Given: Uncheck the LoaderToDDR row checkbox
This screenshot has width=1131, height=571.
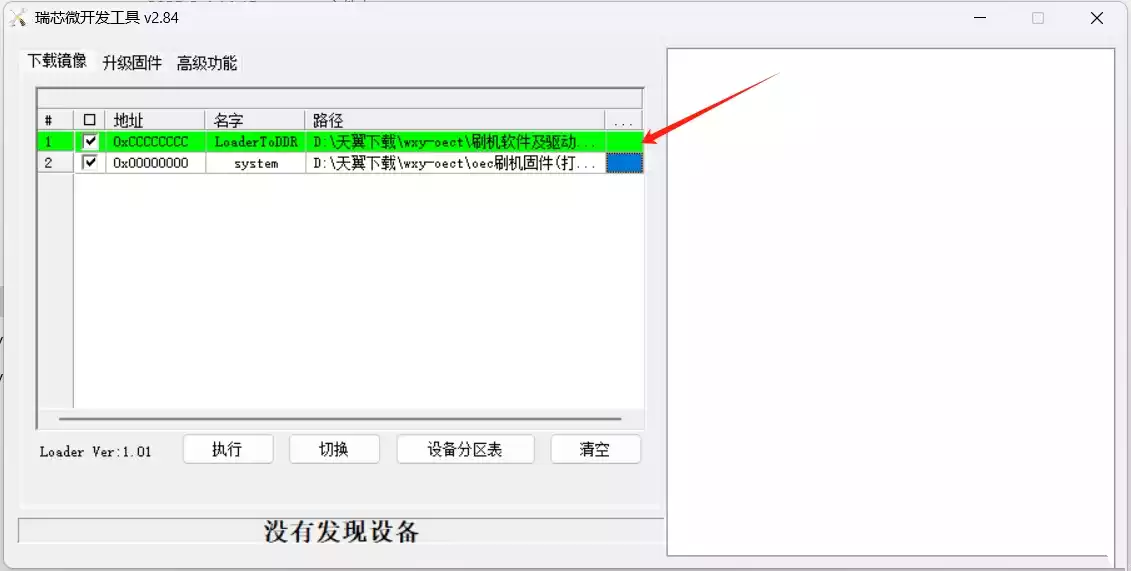Looking at the screenshot, I should point(89,141).
